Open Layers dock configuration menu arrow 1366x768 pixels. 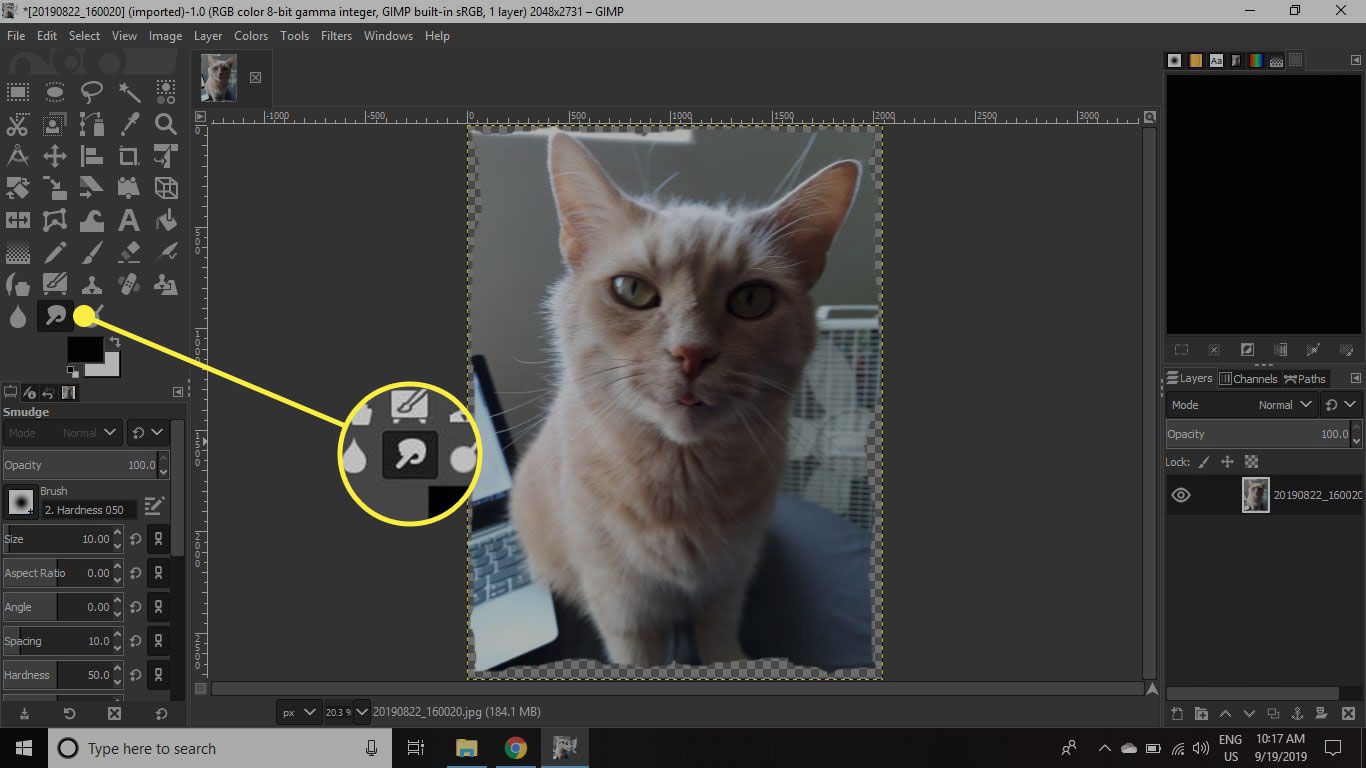[x=1355, y=379]
